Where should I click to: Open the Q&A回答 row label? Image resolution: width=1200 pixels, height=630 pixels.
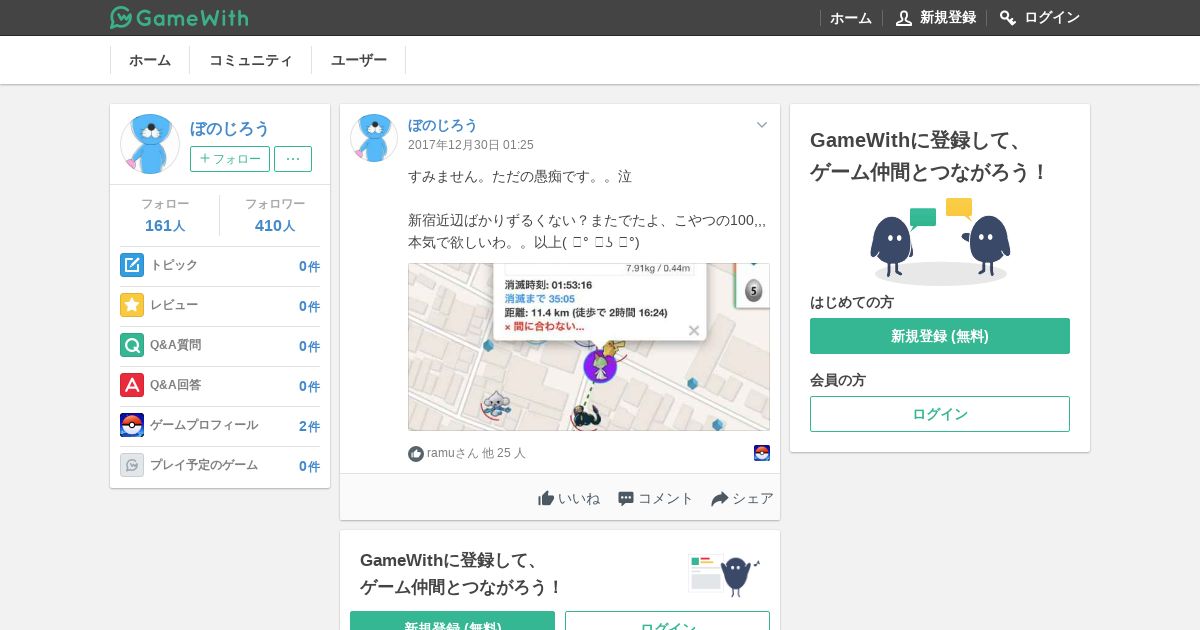click(176, 385)
